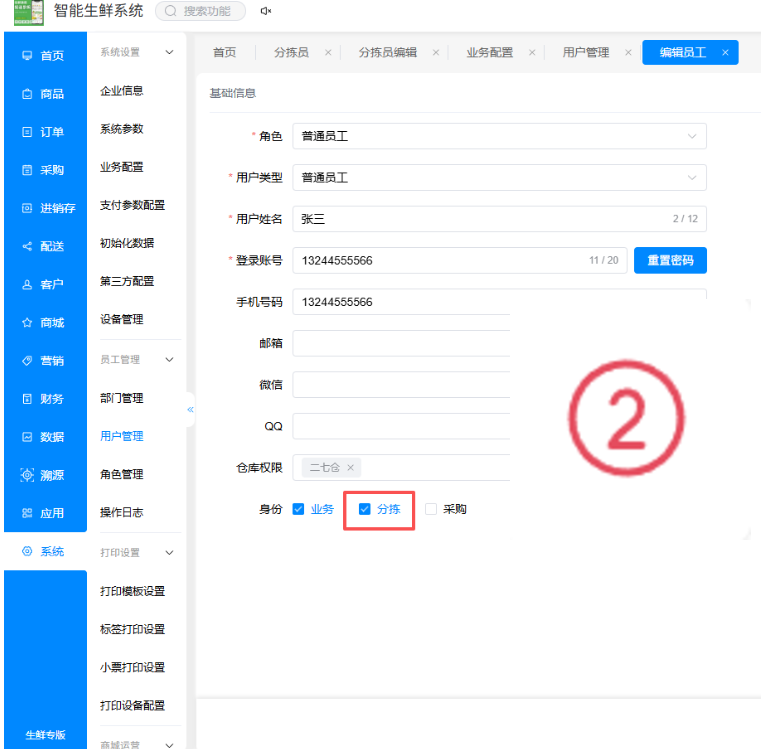Click the 系统 gear icon in sidebar
This screenshot has height=749, width=770.
27,551
